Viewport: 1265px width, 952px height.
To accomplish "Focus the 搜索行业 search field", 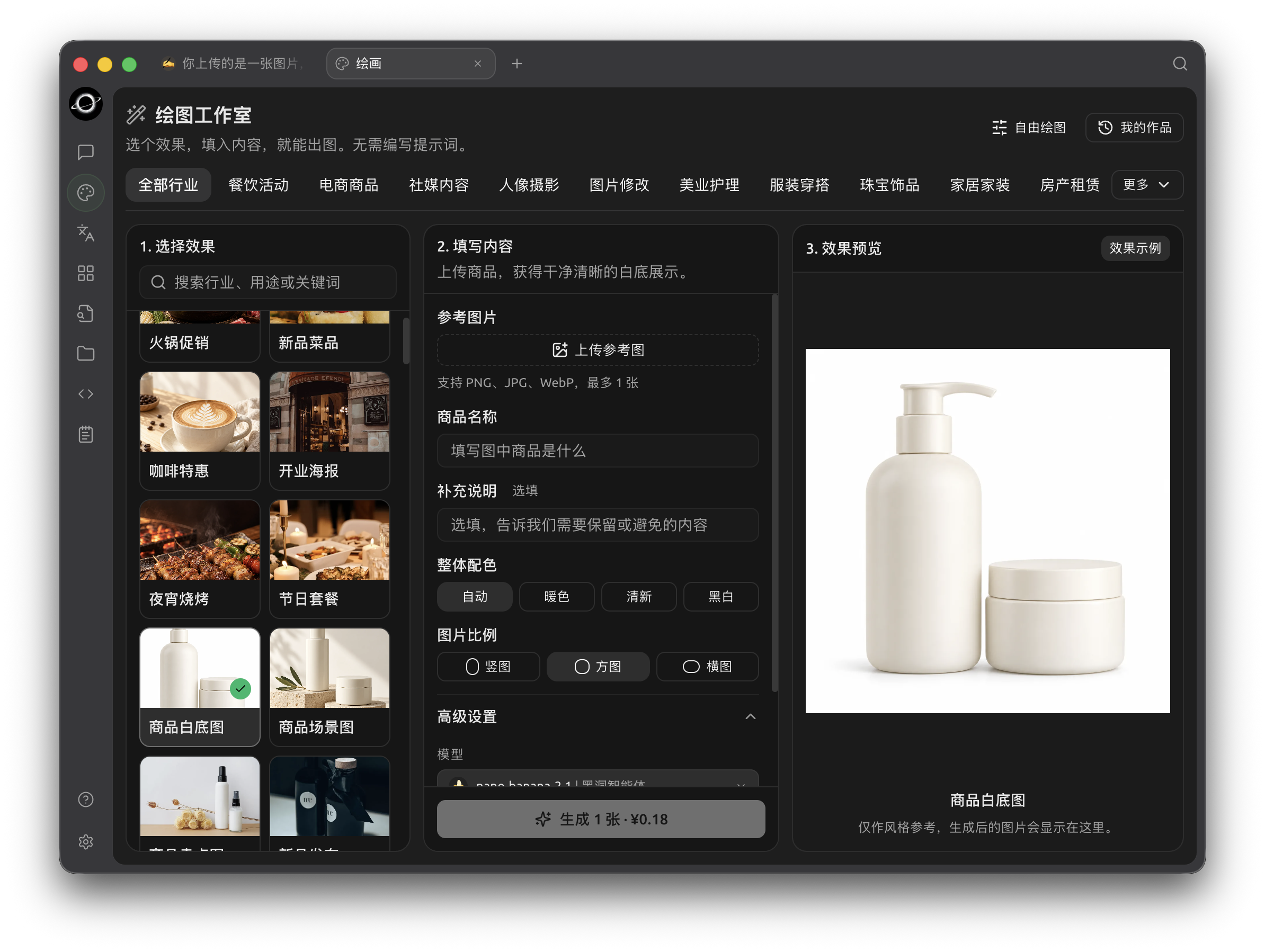I will pos(268,282).
